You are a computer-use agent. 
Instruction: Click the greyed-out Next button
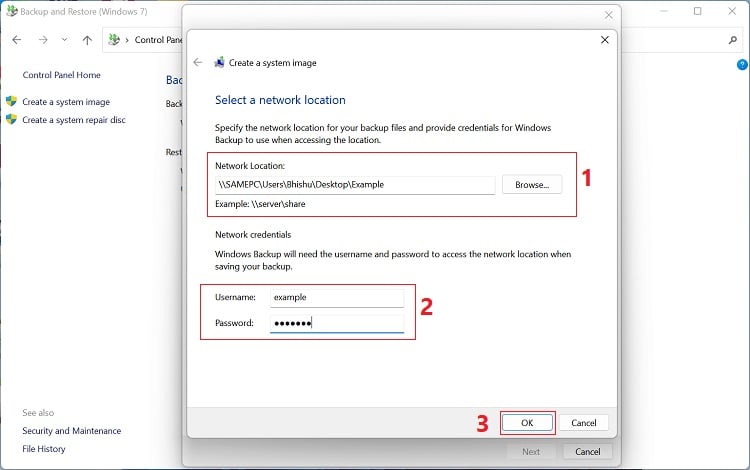(x=531, y=451)
